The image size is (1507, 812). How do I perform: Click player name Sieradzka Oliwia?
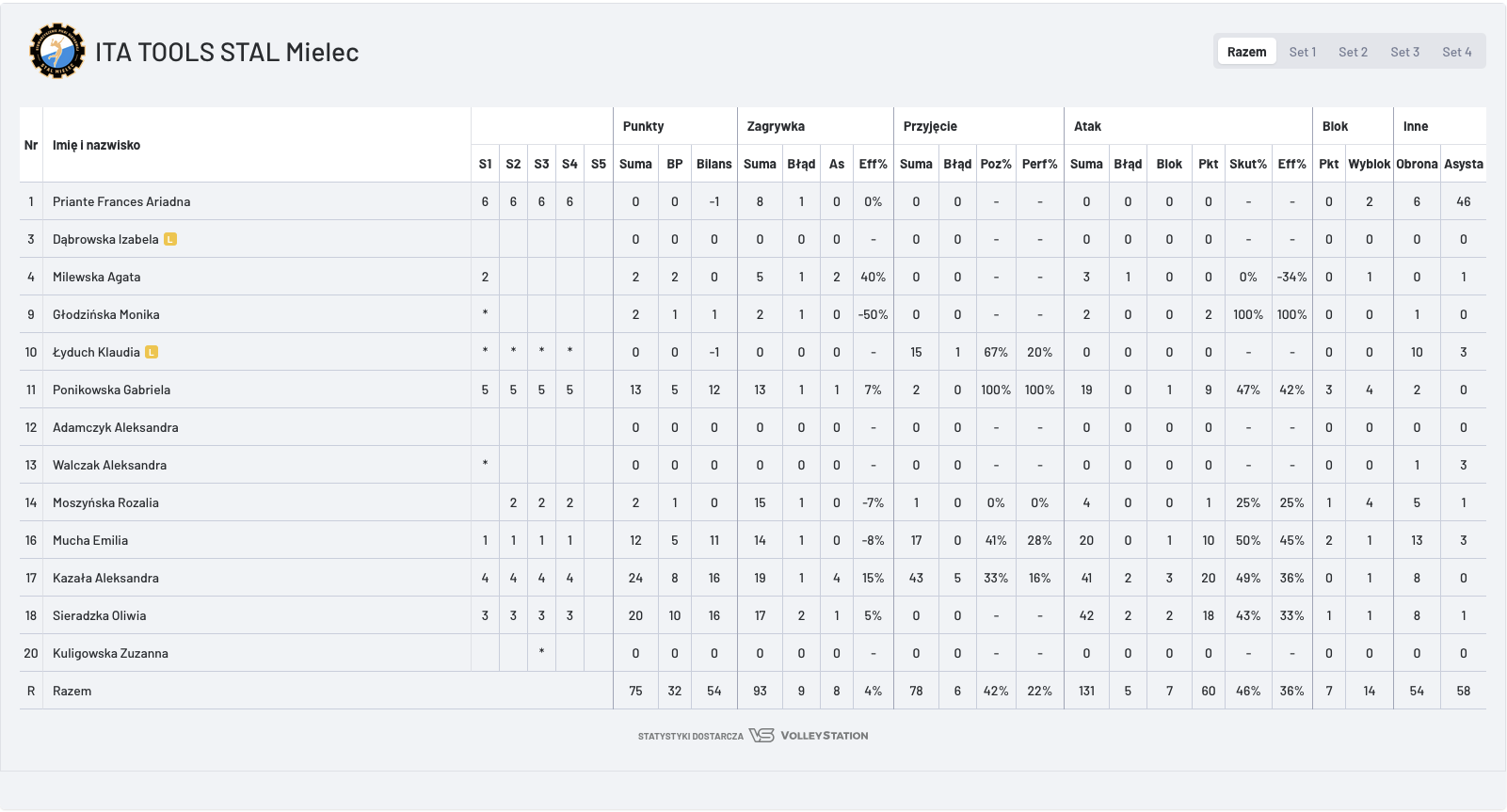pos(99,615)
